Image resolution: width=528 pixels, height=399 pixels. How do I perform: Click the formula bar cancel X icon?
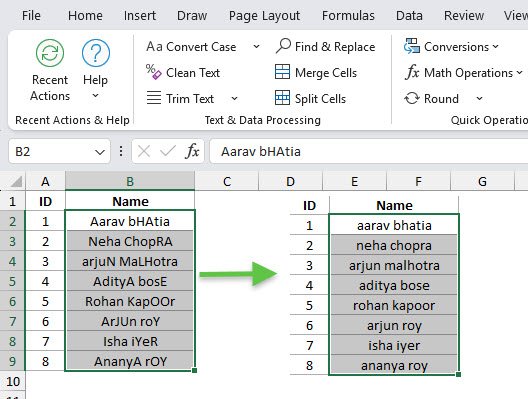(x=144, y=152)
